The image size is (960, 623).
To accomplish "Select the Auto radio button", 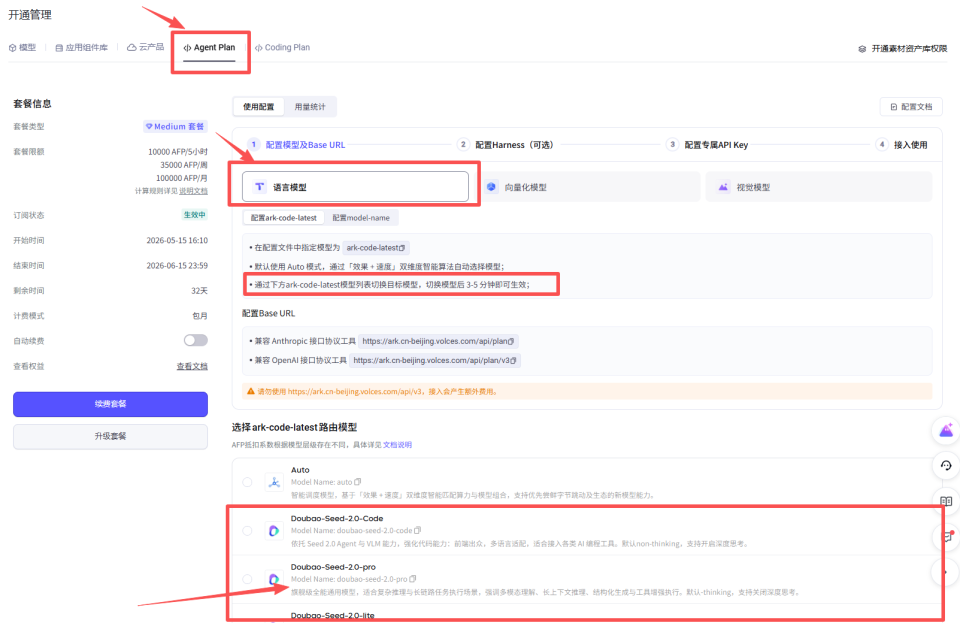I will (247, 482).
